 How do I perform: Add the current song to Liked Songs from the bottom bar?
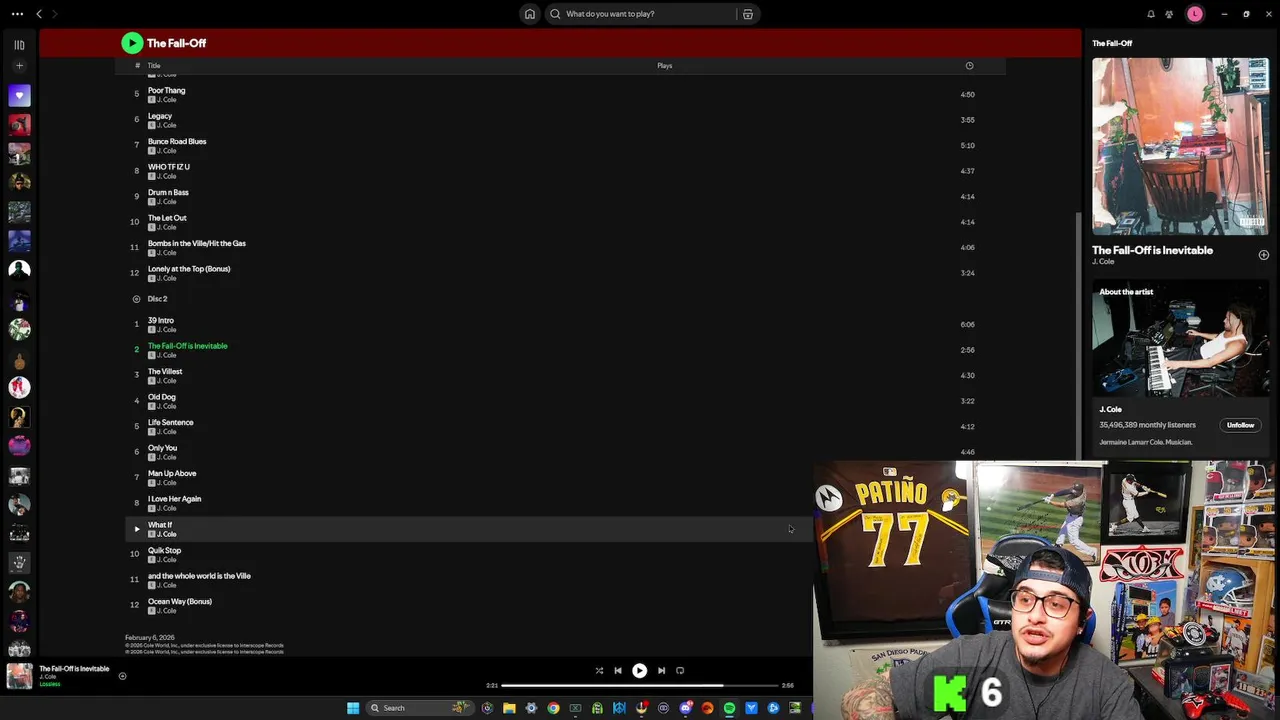tap(122, 676)
